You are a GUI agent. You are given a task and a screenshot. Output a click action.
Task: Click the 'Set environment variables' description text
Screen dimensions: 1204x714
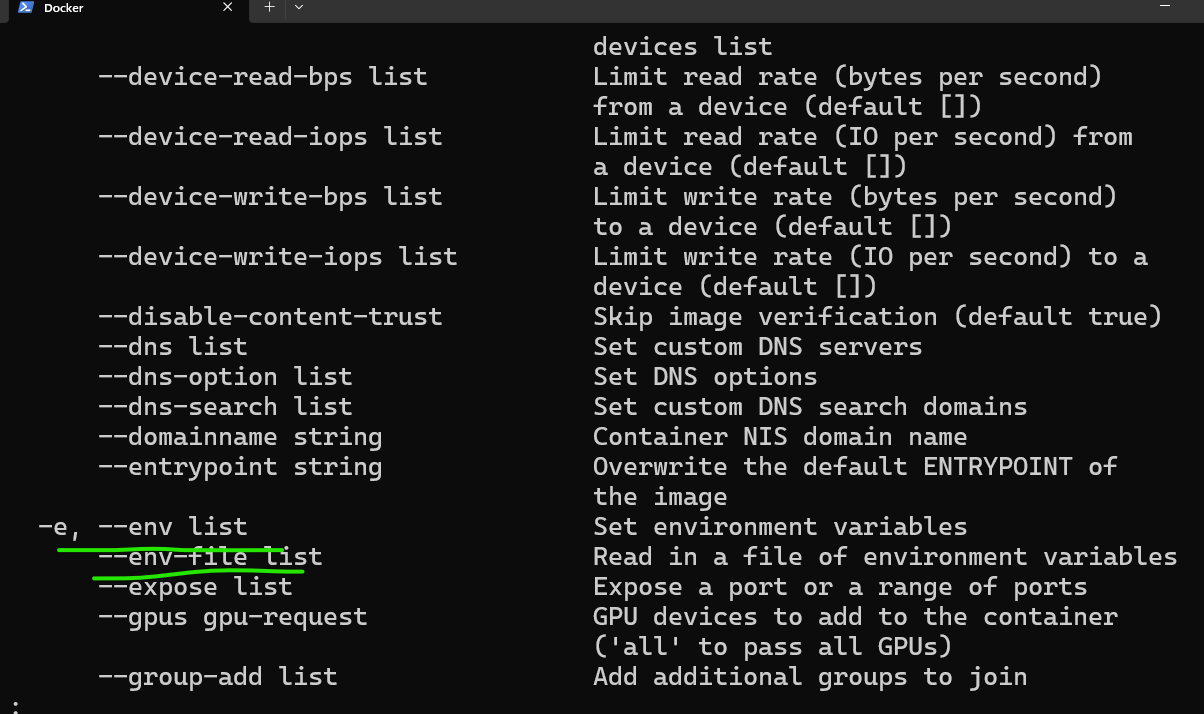click(780, 526)
